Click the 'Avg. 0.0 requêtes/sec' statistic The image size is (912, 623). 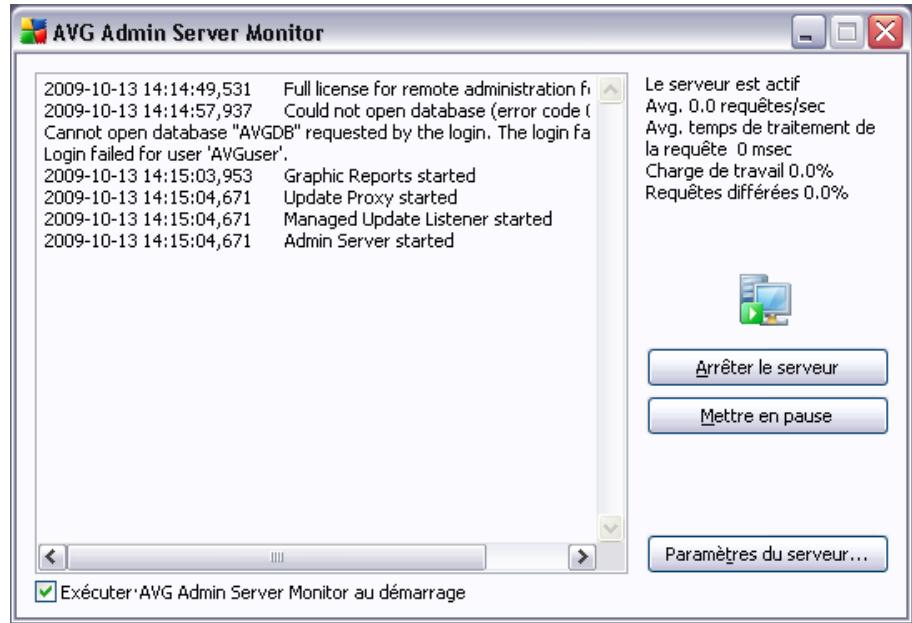[735, 106]
